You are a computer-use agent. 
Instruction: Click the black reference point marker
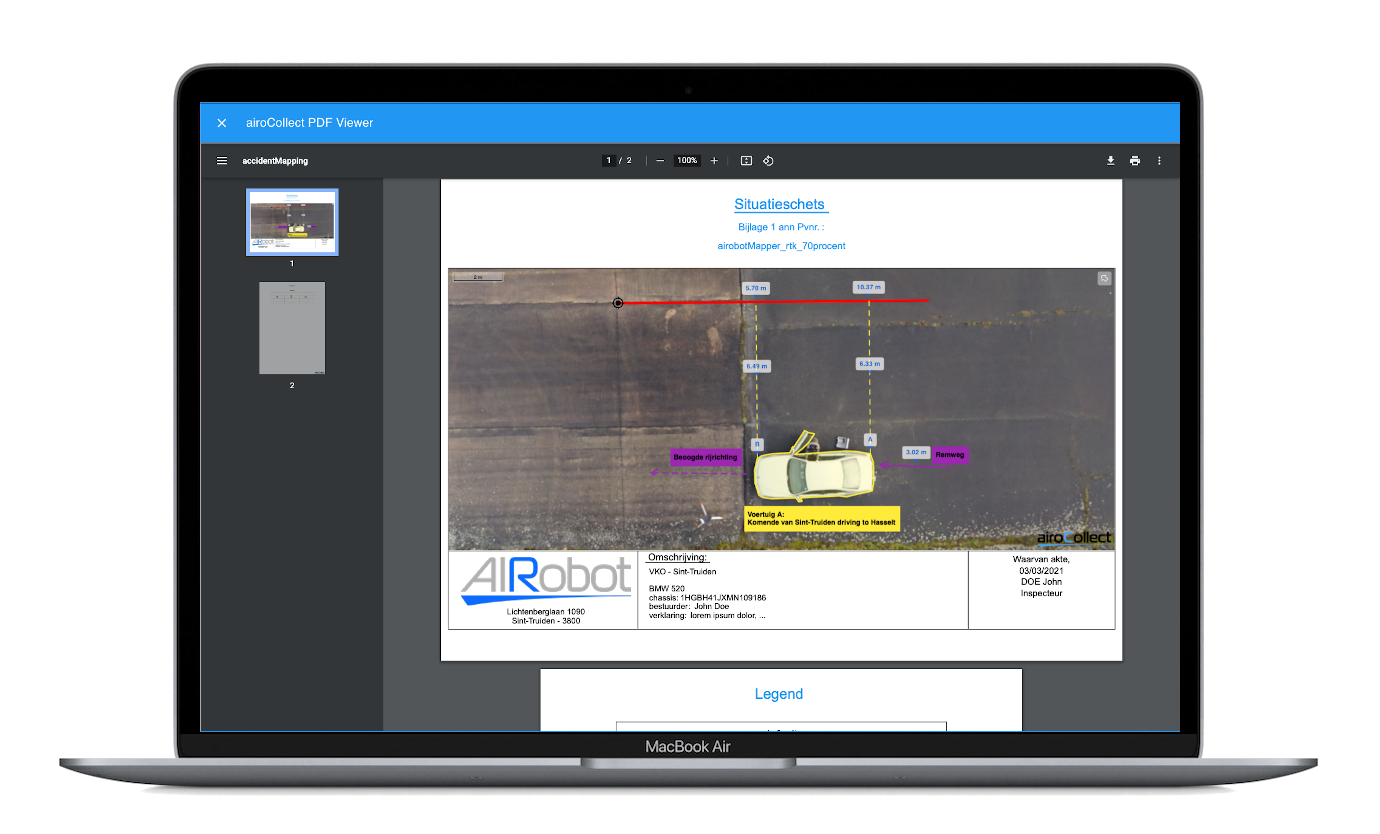618,303
